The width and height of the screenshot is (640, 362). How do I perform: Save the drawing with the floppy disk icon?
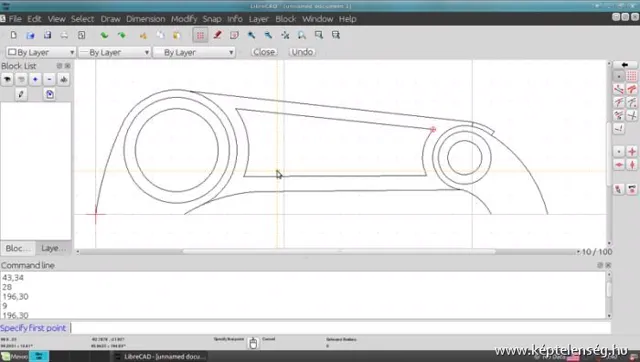pyautogui.click(x=47, y=35)
